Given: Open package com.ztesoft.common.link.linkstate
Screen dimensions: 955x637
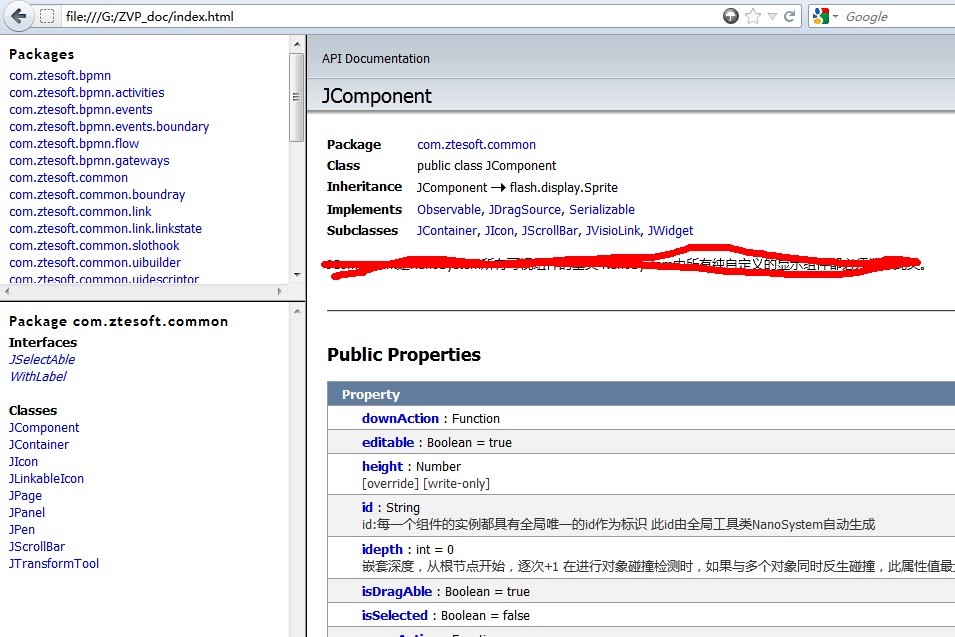Looking at the screenshot, I should point(105,229).
